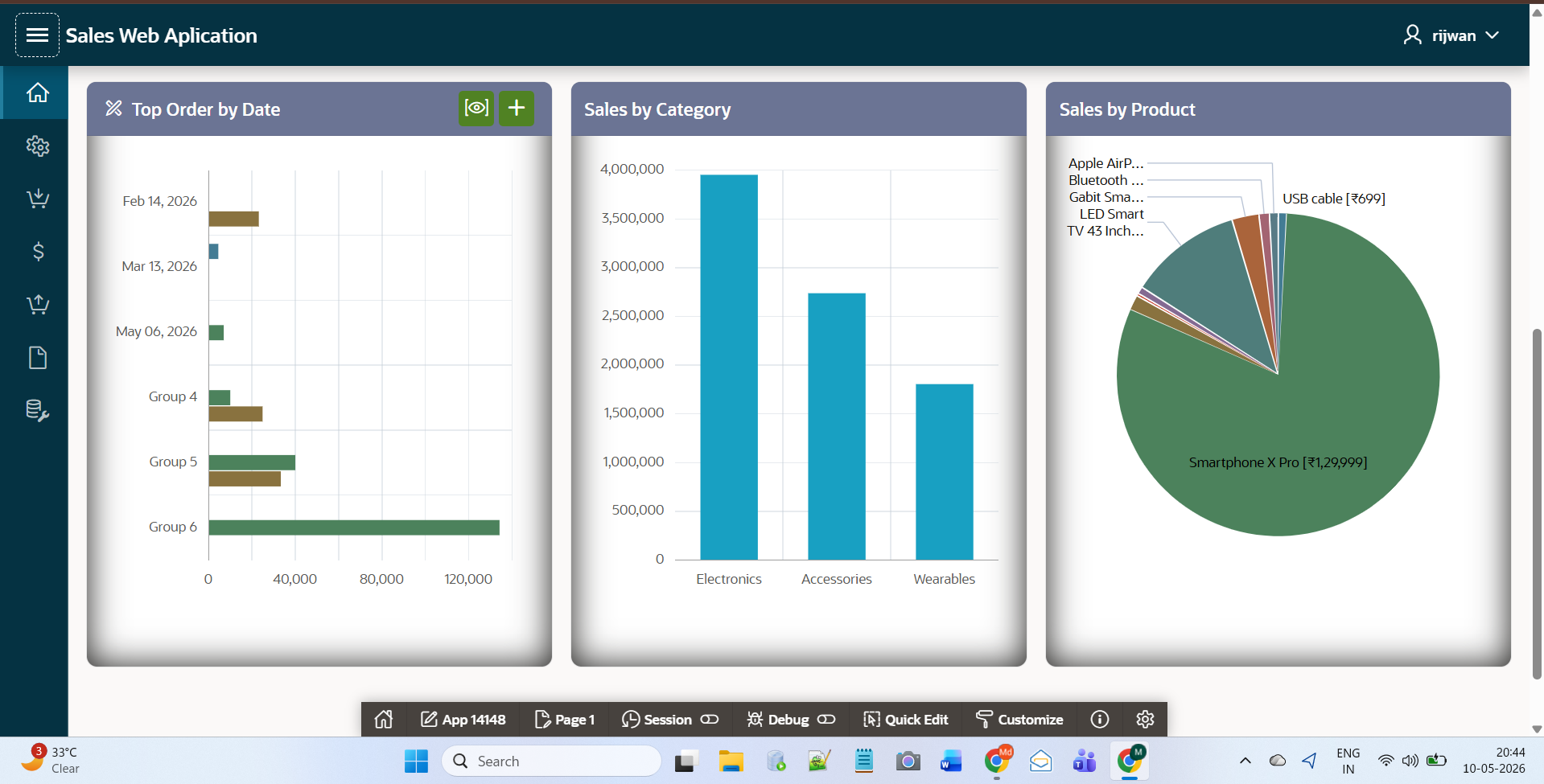Click the USB cable pie label

1333,199
